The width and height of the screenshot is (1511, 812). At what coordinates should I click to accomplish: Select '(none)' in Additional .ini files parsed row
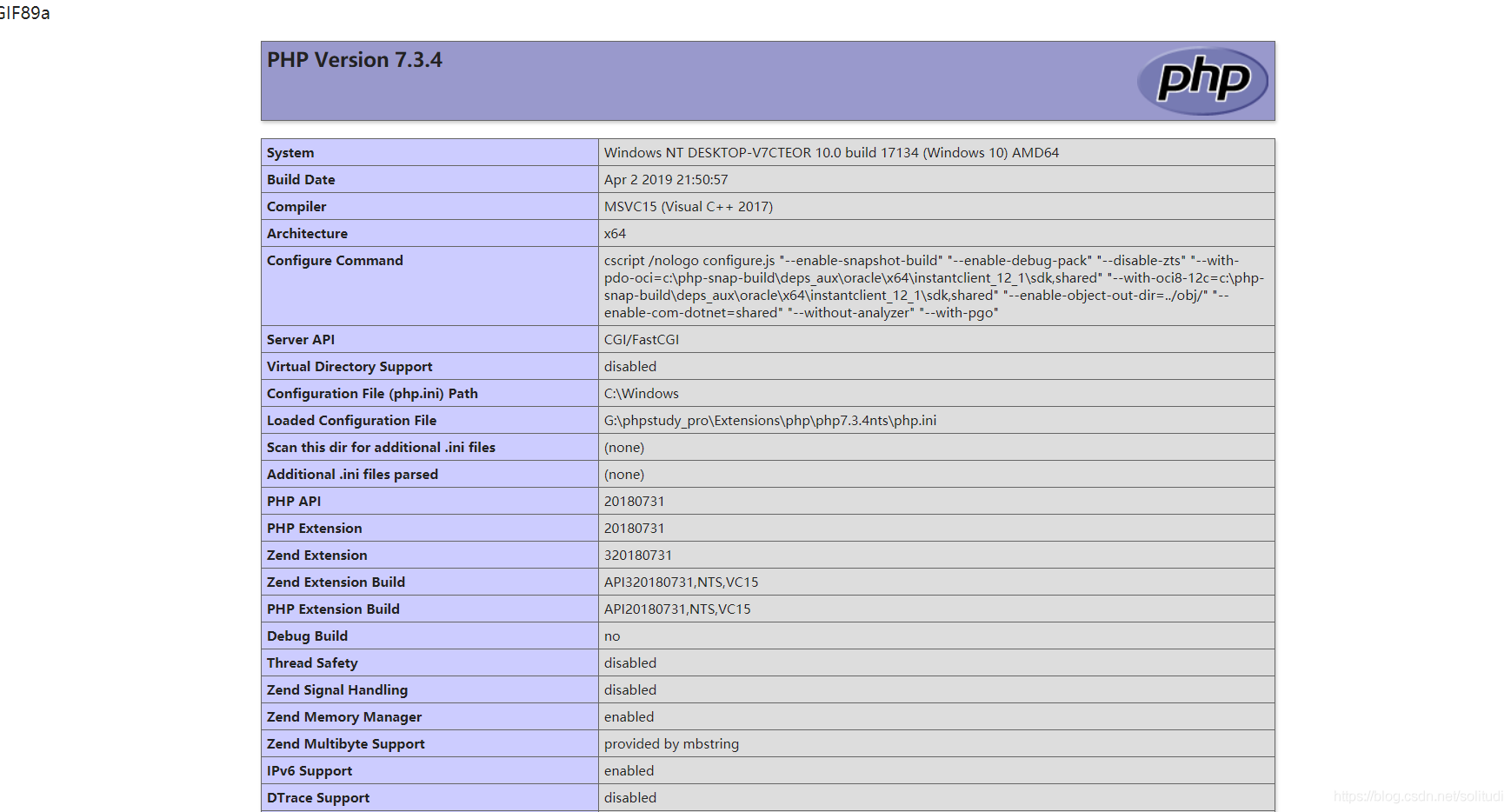tap(624, 475)
